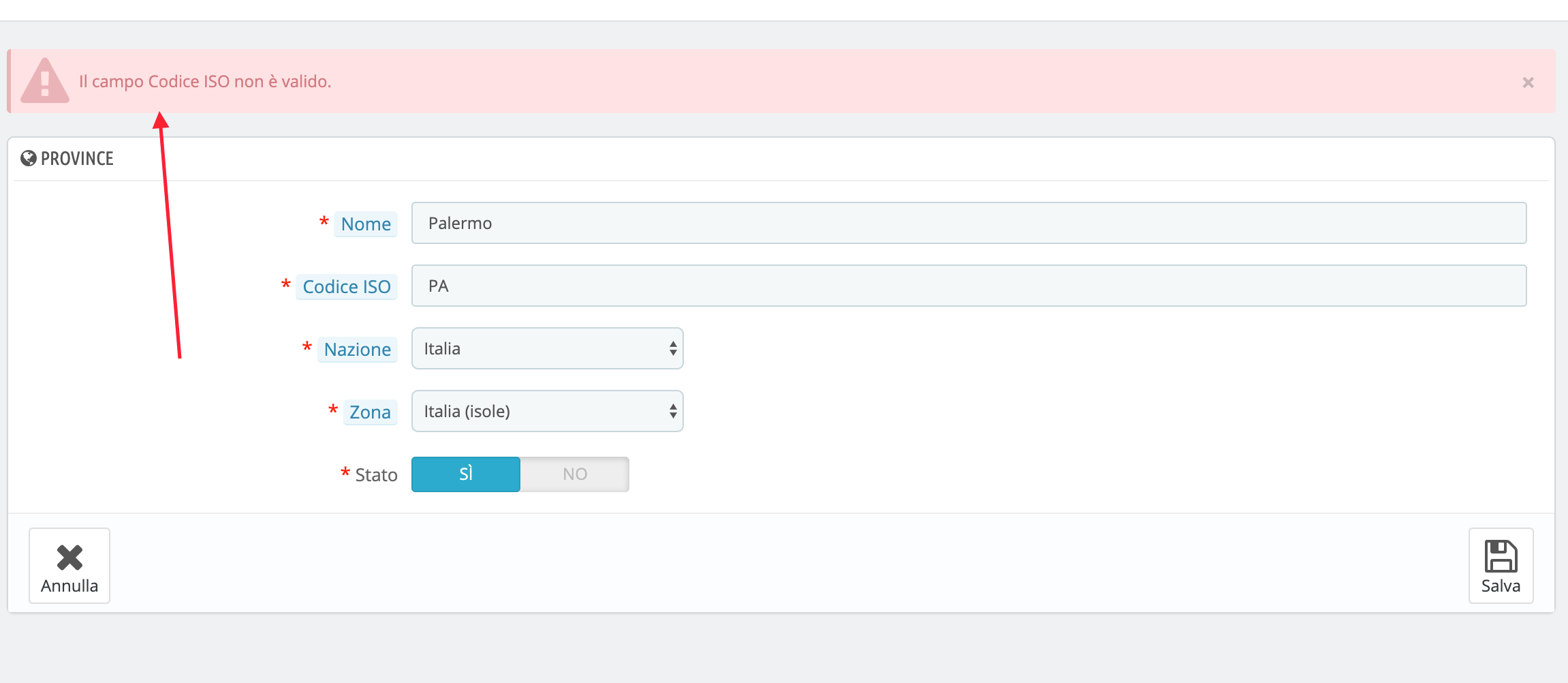Open the Zona dropdown showing Italia (isole)
This screenshot has width=1568, height=683.
tap(547, 411)
